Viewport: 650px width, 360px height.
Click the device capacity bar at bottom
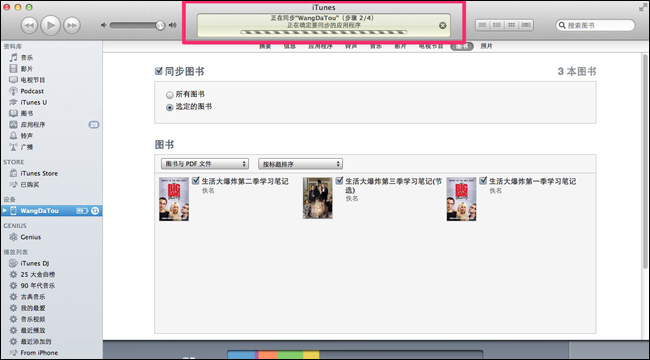355,355
